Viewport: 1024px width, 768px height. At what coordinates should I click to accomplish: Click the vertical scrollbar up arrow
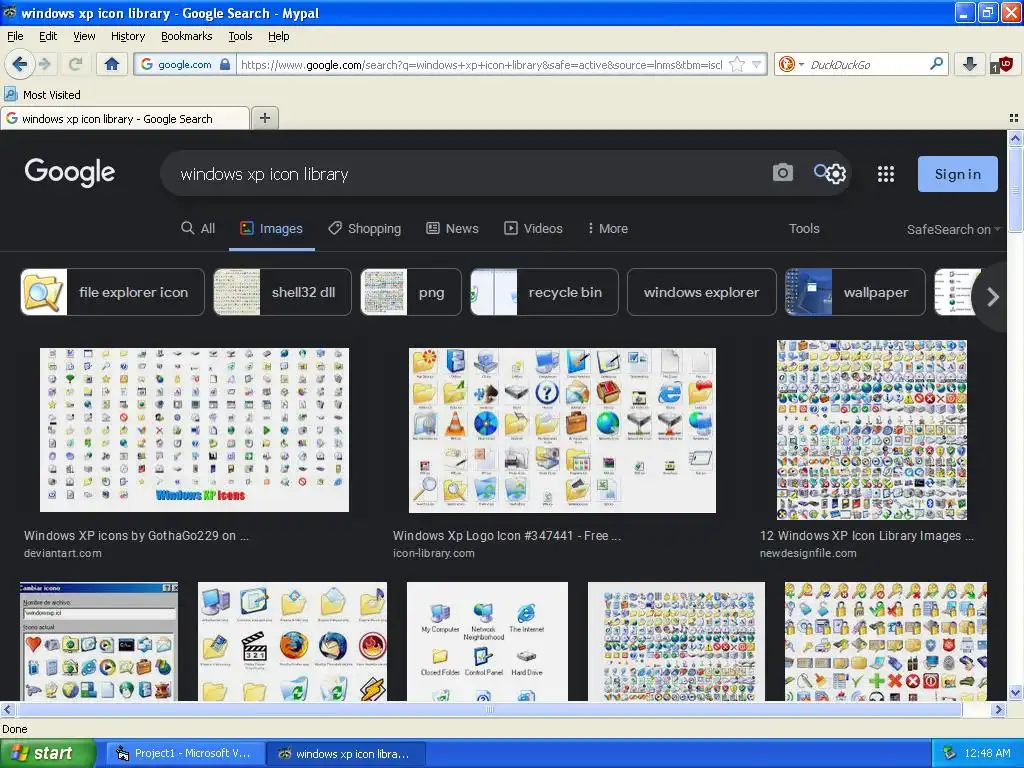point(1015,138)
